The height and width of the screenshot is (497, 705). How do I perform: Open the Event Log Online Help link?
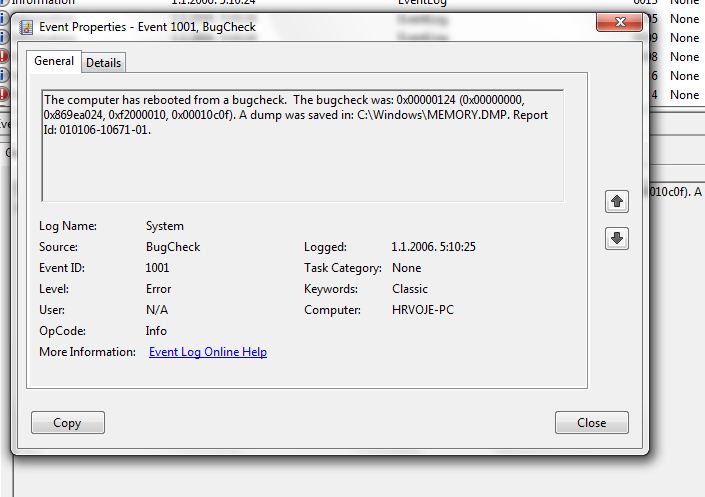coord(208,352)
